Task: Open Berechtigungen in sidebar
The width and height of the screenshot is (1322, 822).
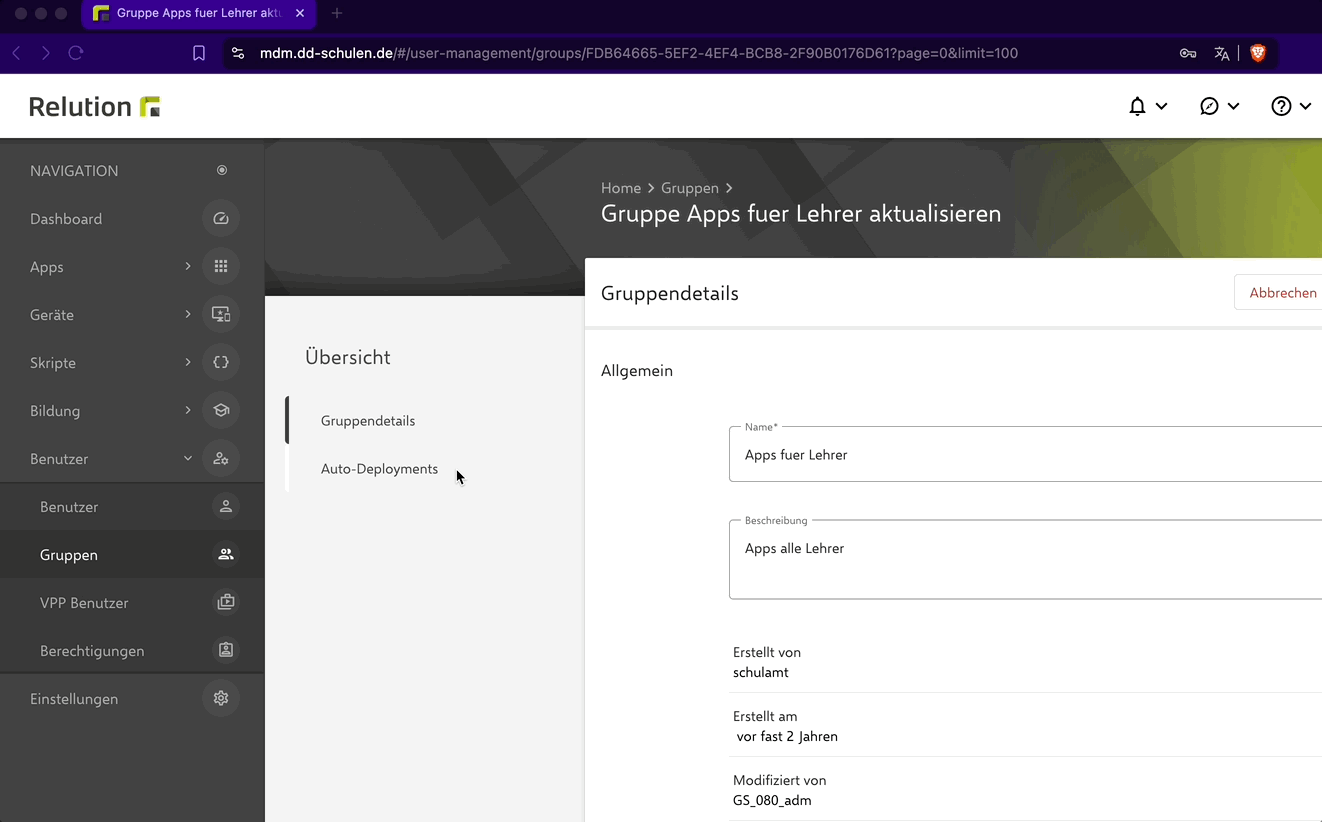Action: coord(132,651)
